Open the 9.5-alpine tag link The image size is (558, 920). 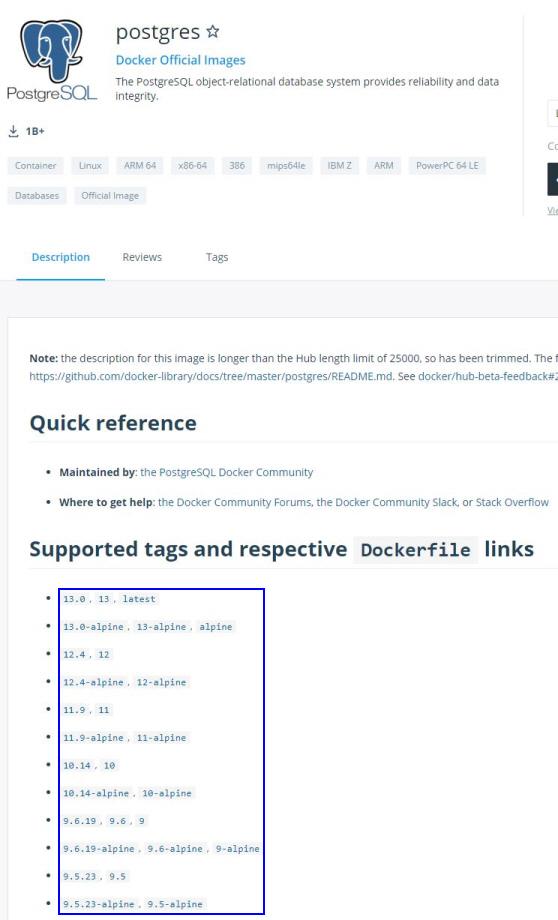coord(175,904)
